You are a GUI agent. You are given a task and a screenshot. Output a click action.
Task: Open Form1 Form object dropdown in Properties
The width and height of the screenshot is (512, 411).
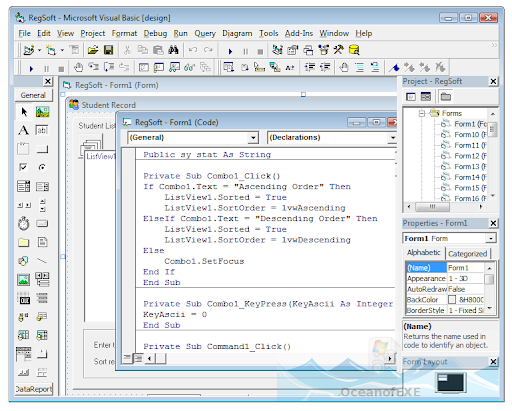(491, 239)
